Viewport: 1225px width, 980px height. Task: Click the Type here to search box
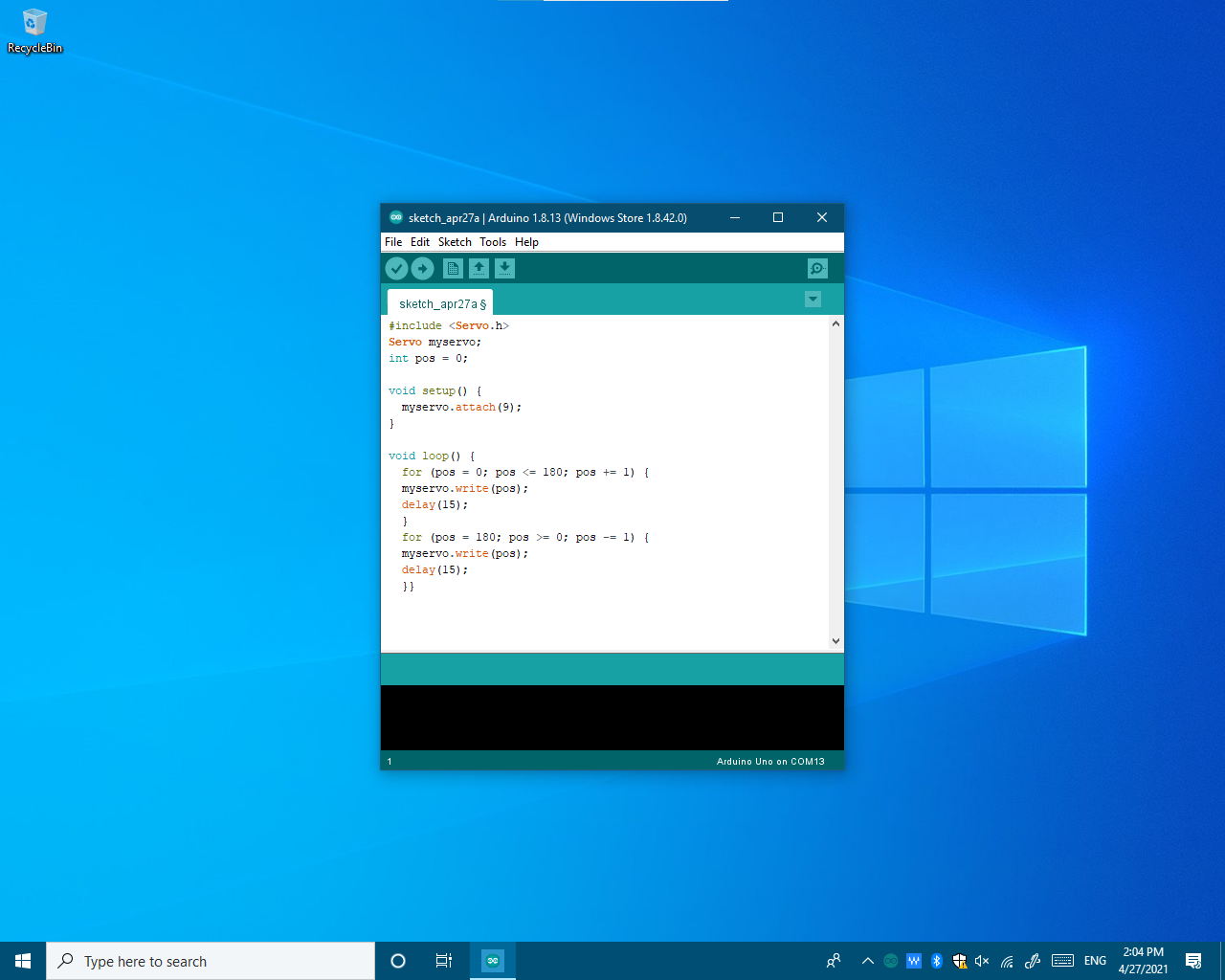click(x=211, y=961)
